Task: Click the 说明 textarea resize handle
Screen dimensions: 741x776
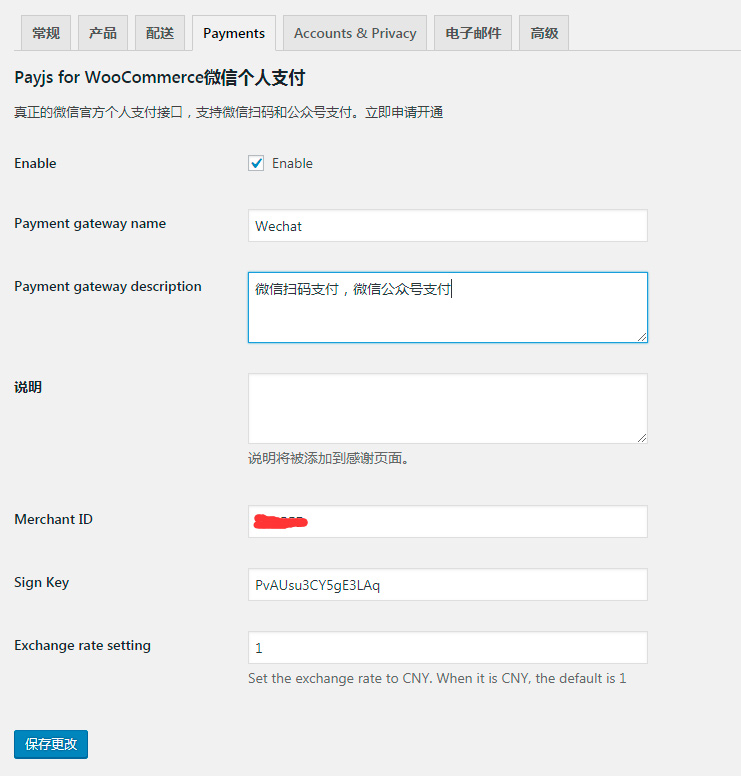Action: (642, 438)
